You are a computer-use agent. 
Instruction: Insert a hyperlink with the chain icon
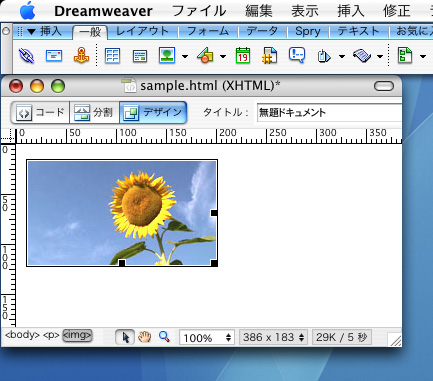27,55
